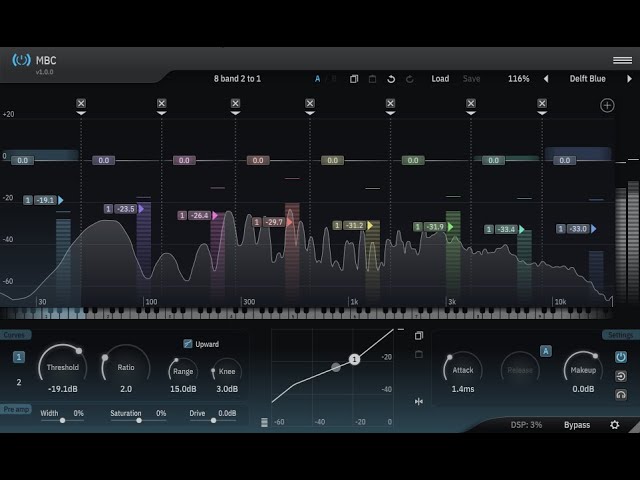Remove the sixth crossover with its X

point(471,103)
